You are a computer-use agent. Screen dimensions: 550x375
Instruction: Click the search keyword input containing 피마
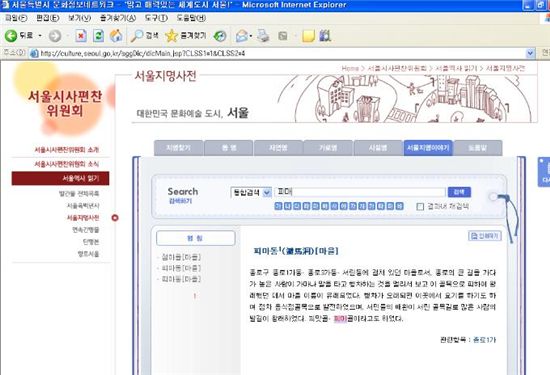(360, 192)
